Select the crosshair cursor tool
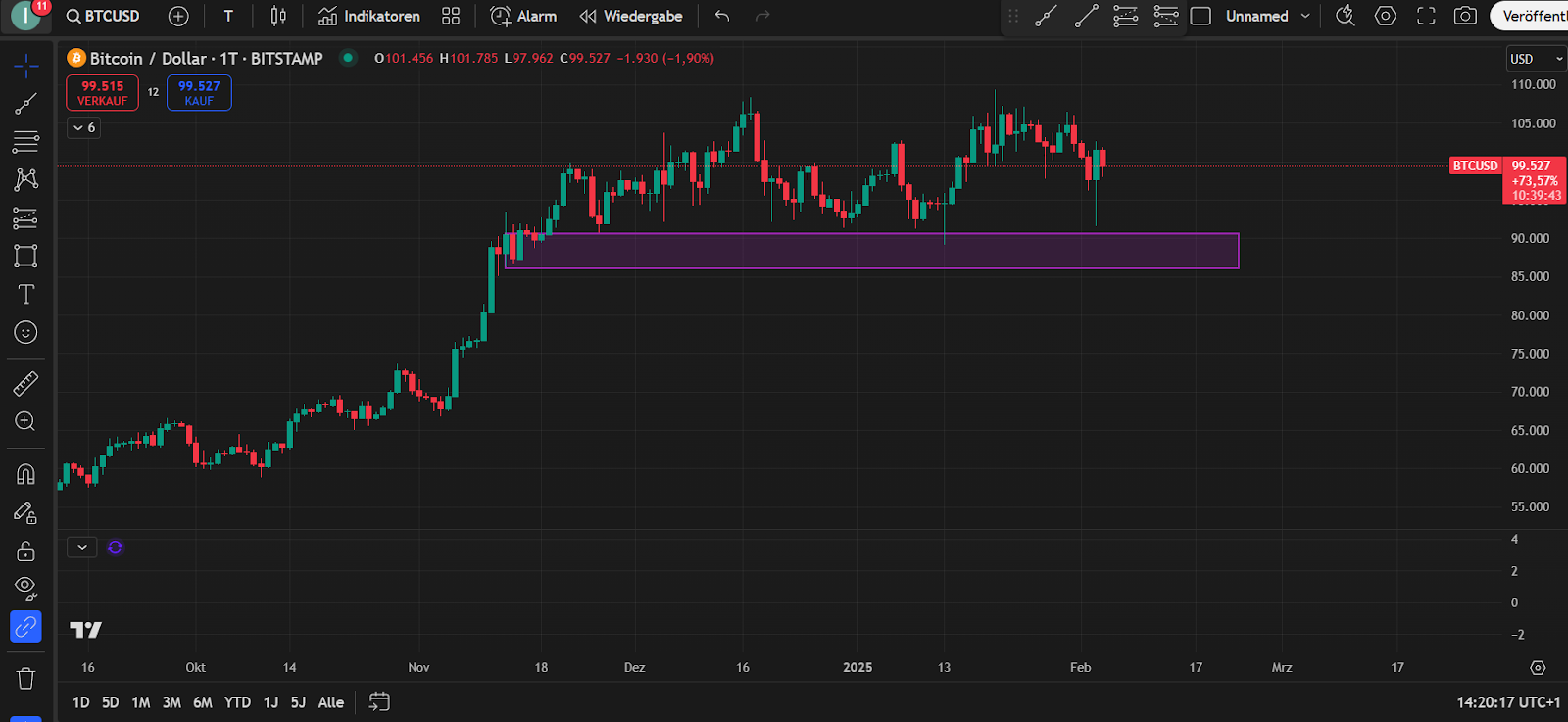 point(25,66)
